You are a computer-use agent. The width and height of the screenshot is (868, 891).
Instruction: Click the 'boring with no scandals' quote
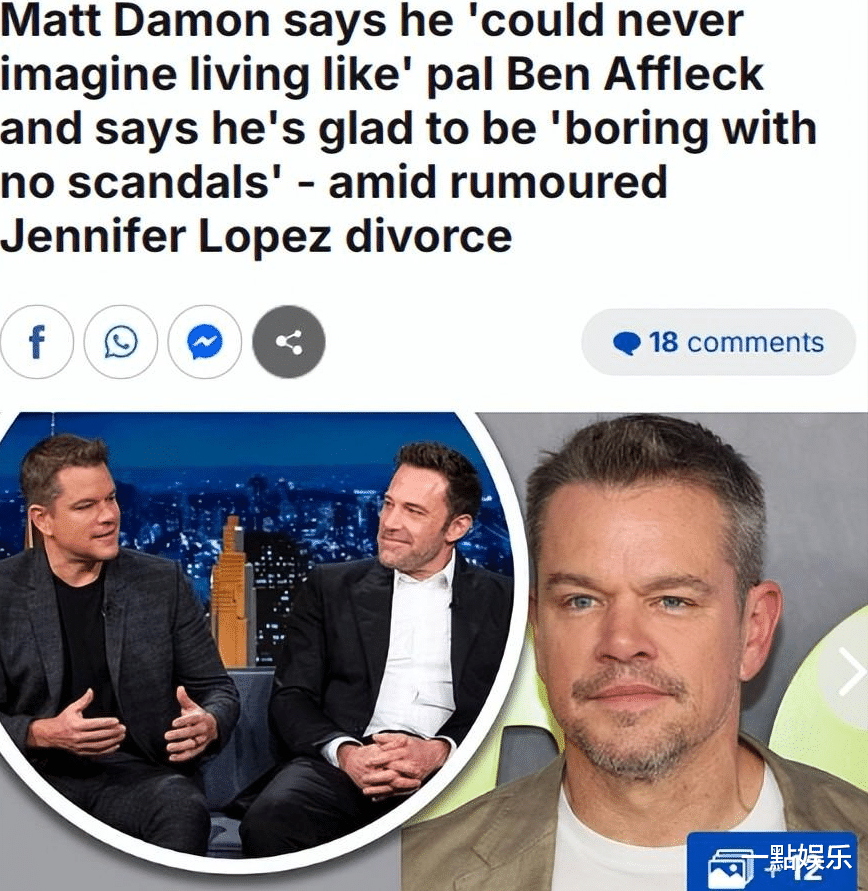tap(408, 155)
